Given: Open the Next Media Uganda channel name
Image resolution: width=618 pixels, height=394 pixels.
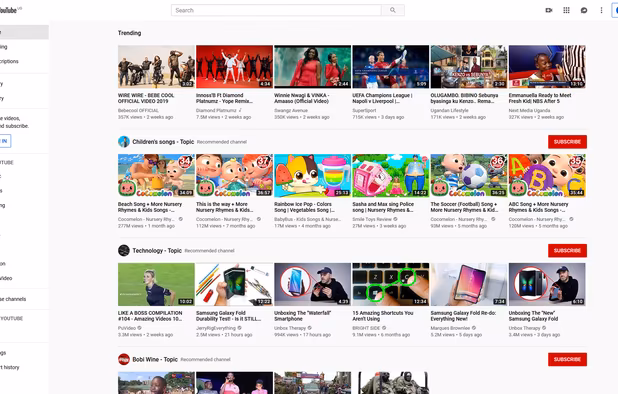Looking at the screenshot, I should tap(529, 110).
